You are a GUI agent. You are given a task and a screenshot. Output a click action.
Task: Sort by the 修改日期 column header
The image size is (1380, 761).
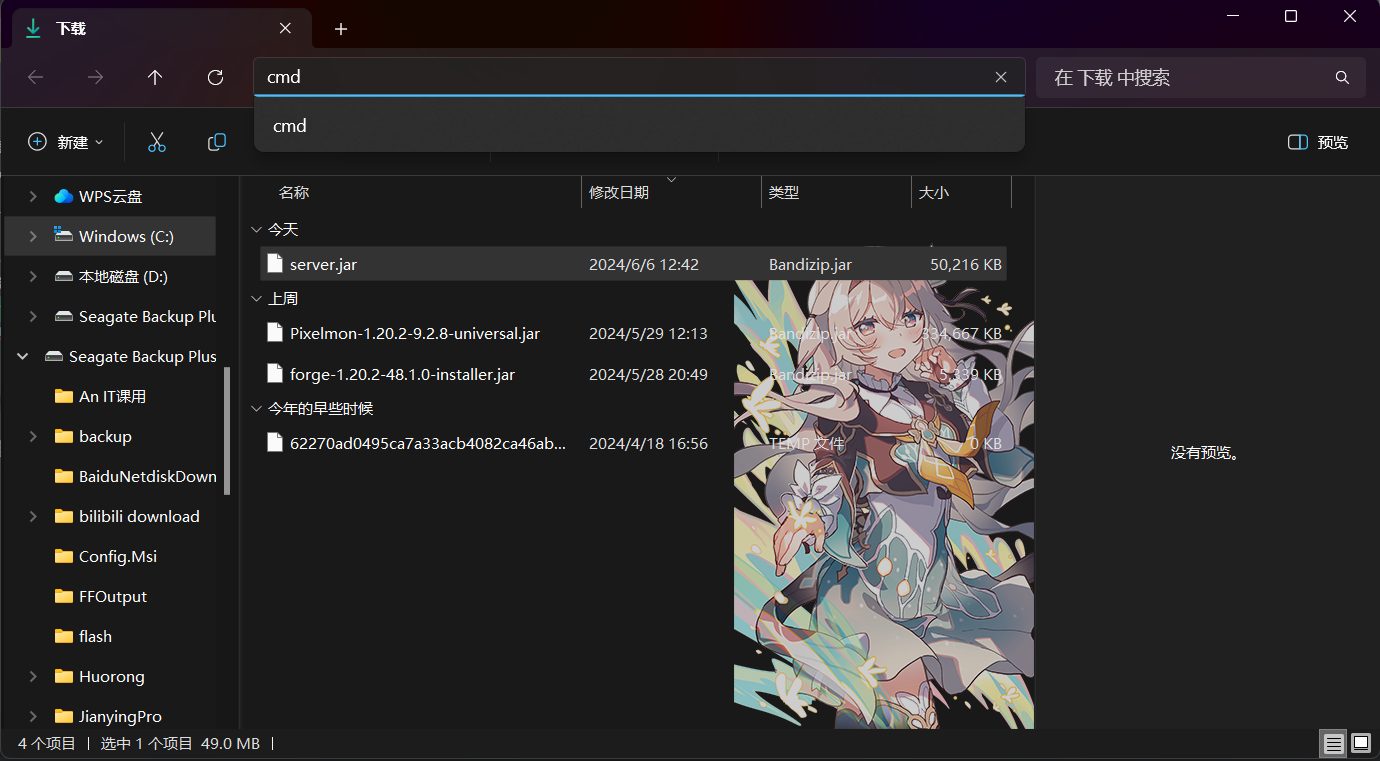(x=619, y=192)
